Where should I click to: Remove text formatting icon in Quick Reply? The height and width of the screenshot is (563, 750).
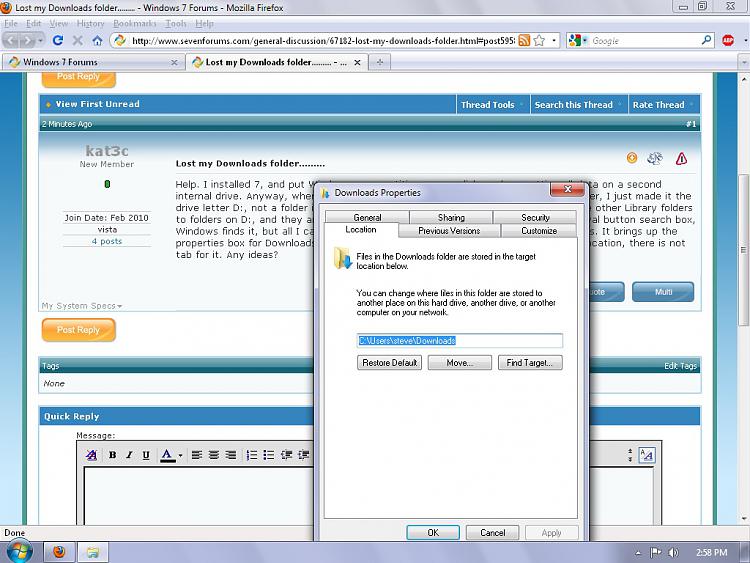(x=91, y=455)
